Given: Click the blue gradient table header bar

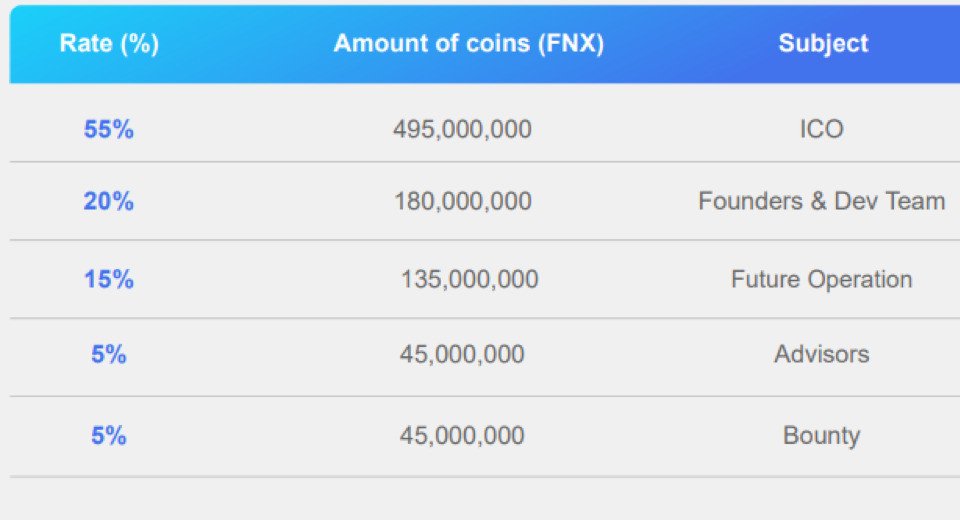Looking at the screenshot, I should click(485, 43).
